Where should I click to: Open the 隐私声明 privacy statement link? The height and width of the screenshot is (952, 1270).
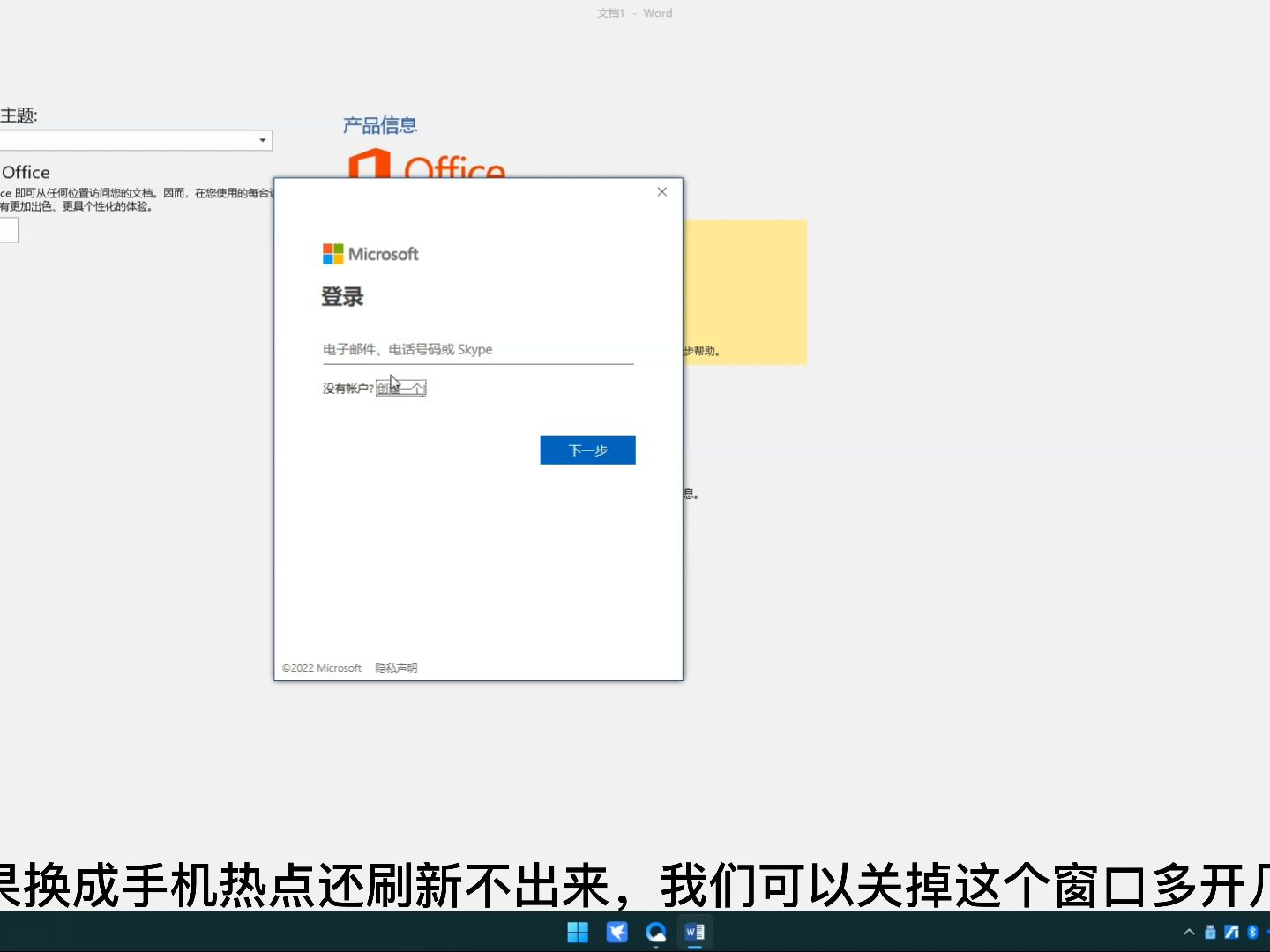[396, 667]
